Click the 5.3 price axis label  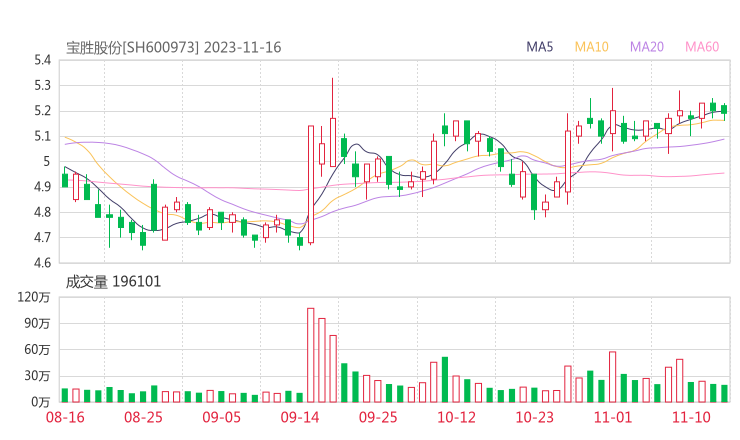click(x=42, y=85)
